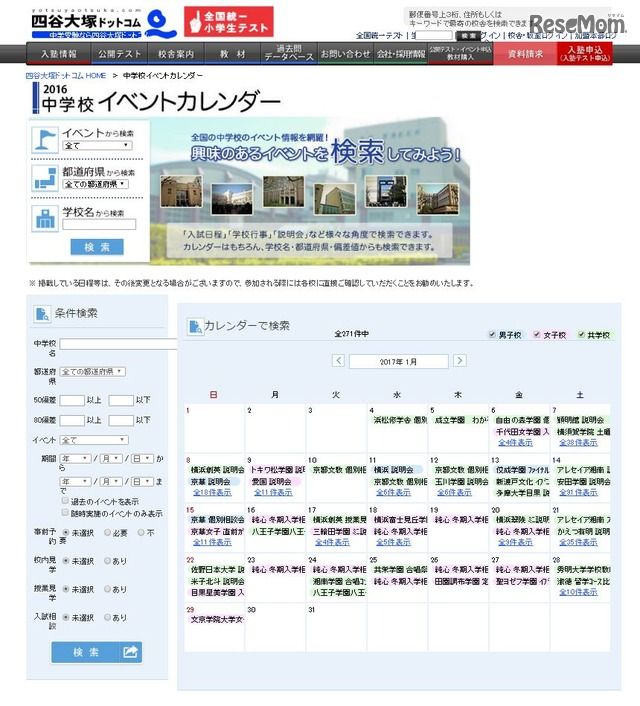The image size is (640, 706).
Task: Go to next month with right arrow
Action: point(460,361)
